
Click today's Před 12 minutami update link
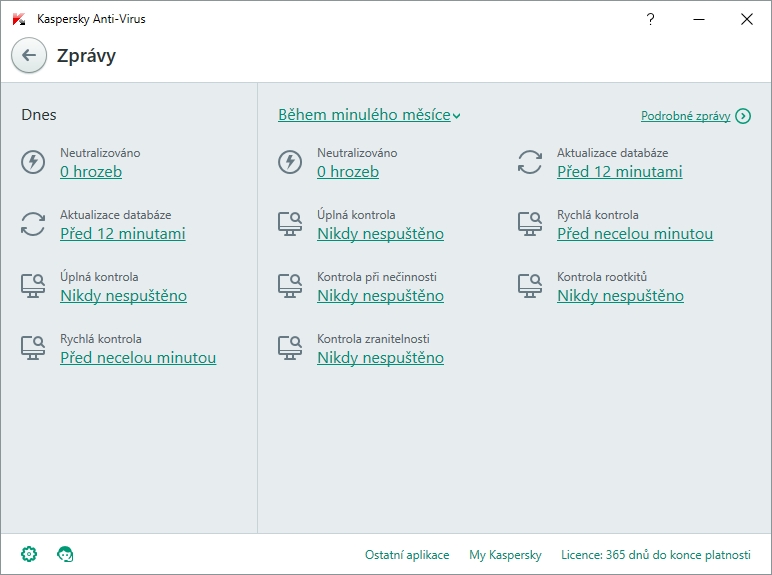click(123, 234)
